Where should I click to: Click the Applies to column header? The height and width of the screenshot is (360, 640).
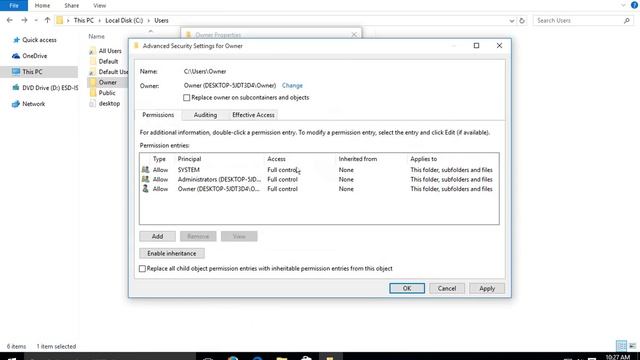[424, 159]
